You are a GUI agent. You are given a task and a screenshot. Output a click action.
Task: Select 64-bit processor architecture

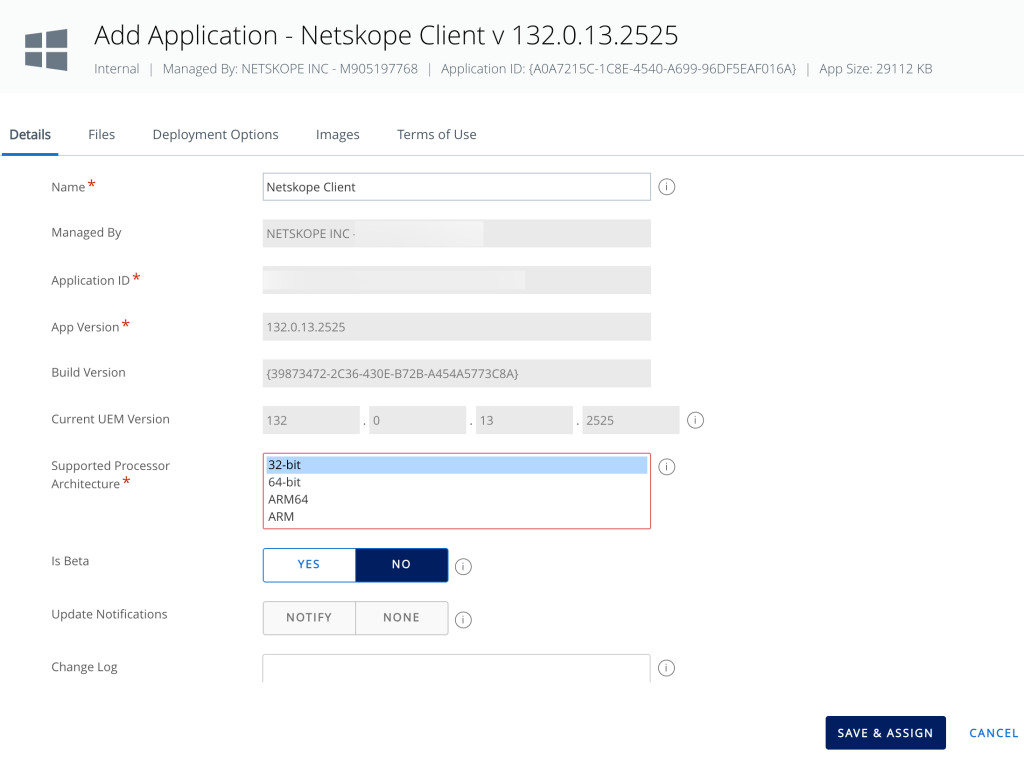pyautogui.click(x=456, y=482)
